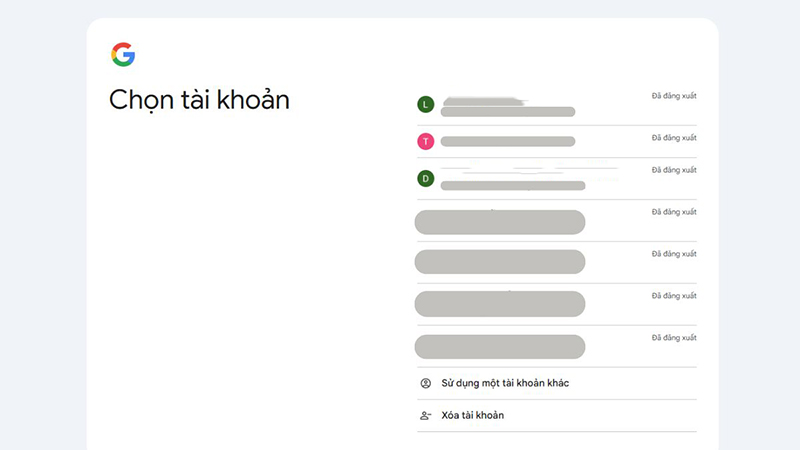Select the last blurred account in the list
The height and width of the screenshot is (450, 800).
tap(500, 346)
